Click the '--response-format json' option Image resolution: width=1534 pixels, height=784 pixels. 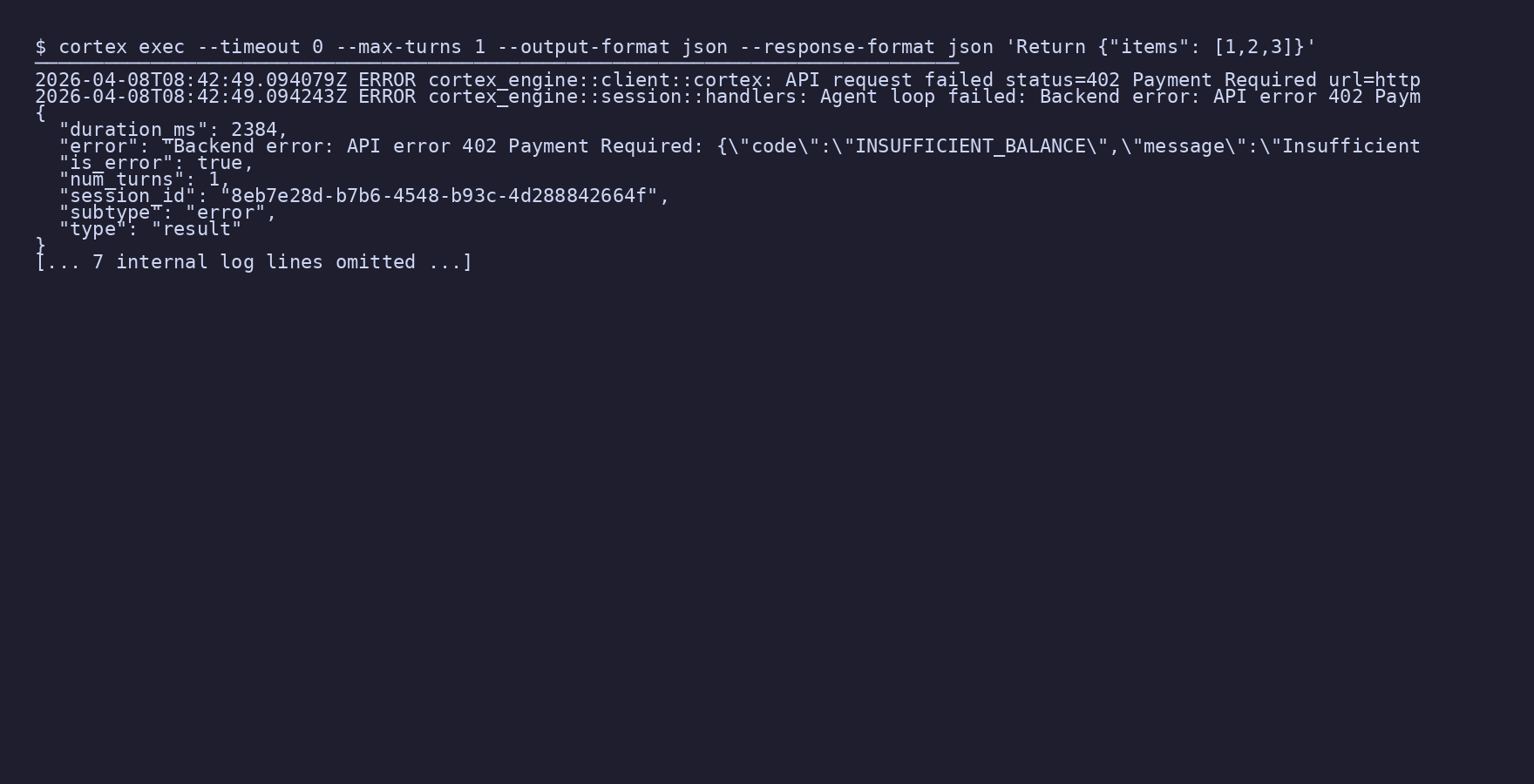pos(866,47)
